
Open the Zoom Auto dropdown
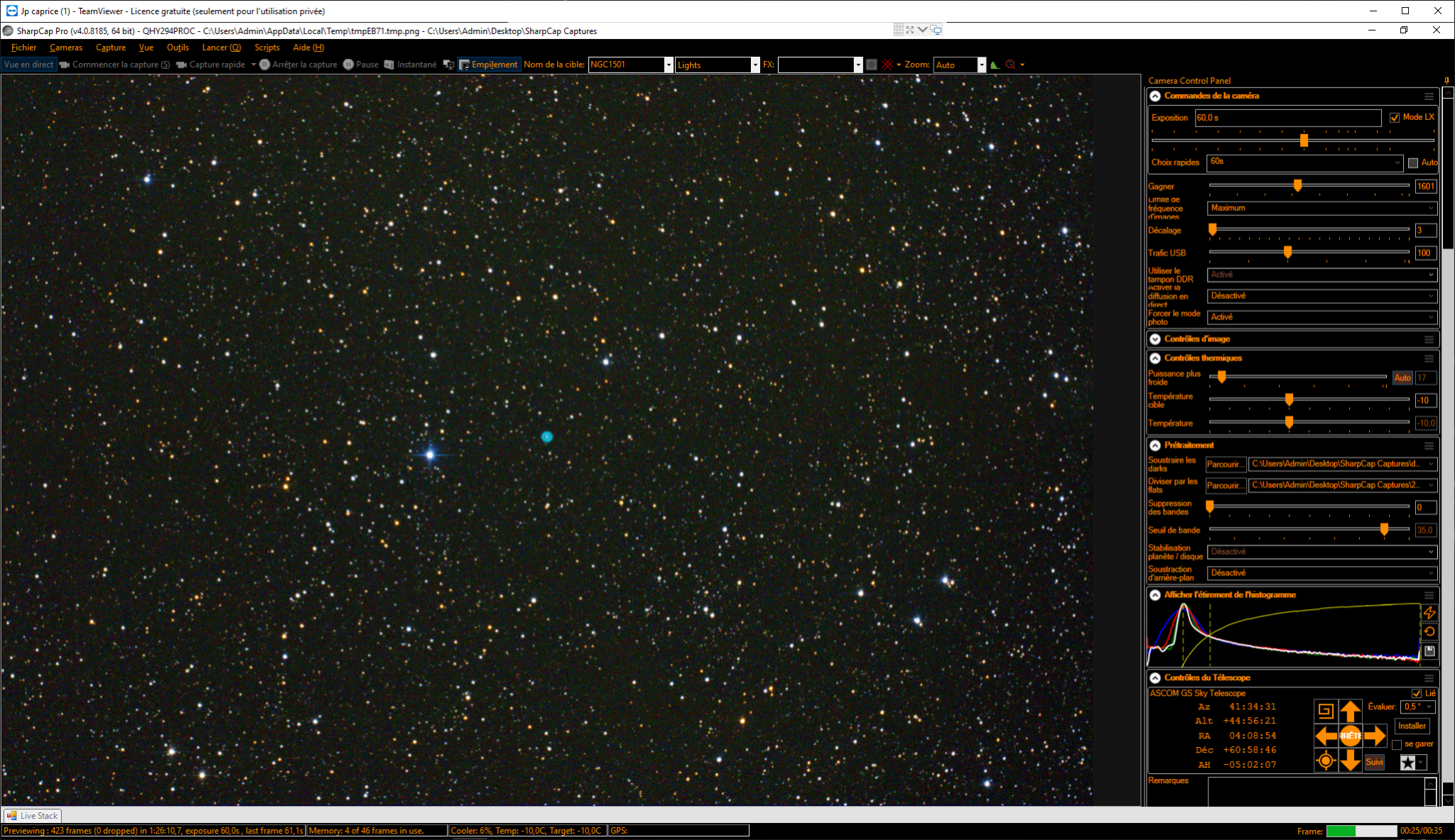pos(960,65)
